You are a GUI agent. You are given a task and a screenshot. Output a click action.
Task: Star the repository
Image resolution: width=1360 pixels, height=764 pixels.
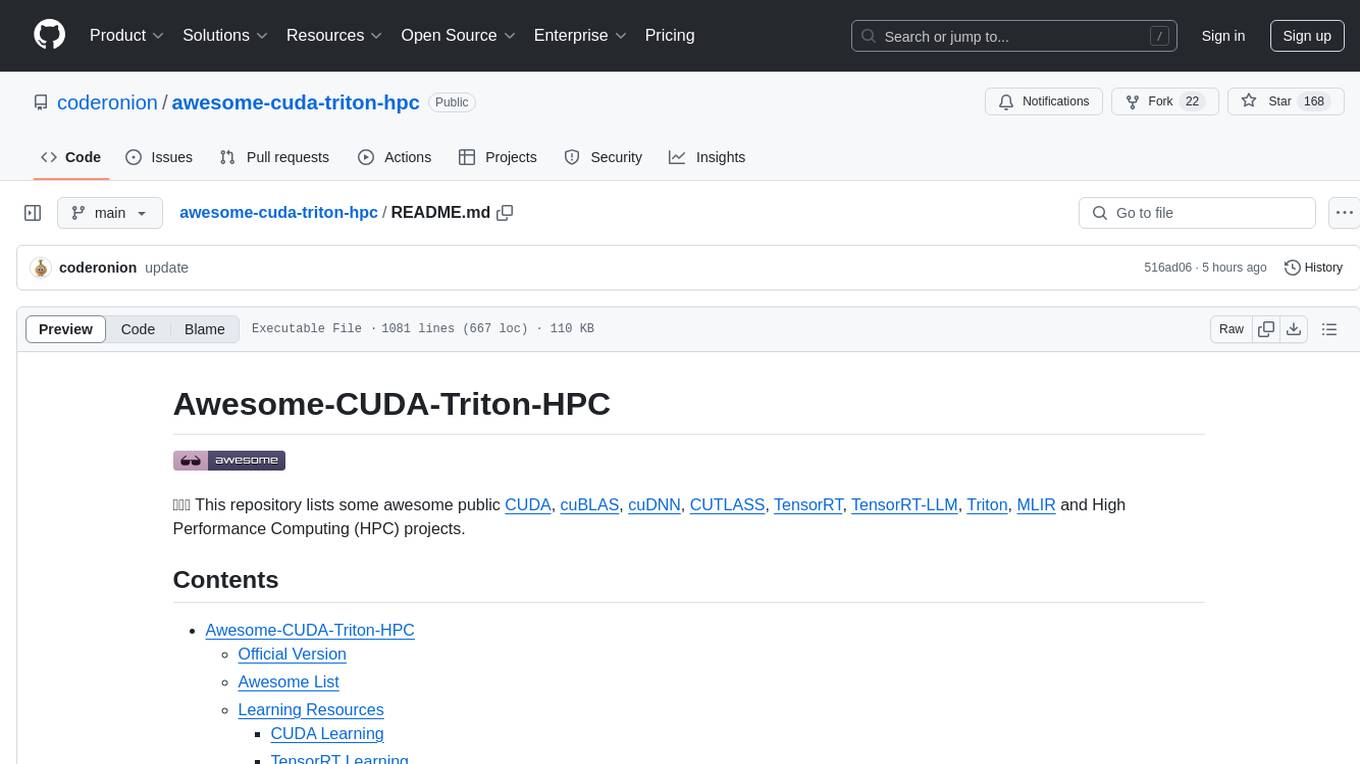[x=1284, y=102]
